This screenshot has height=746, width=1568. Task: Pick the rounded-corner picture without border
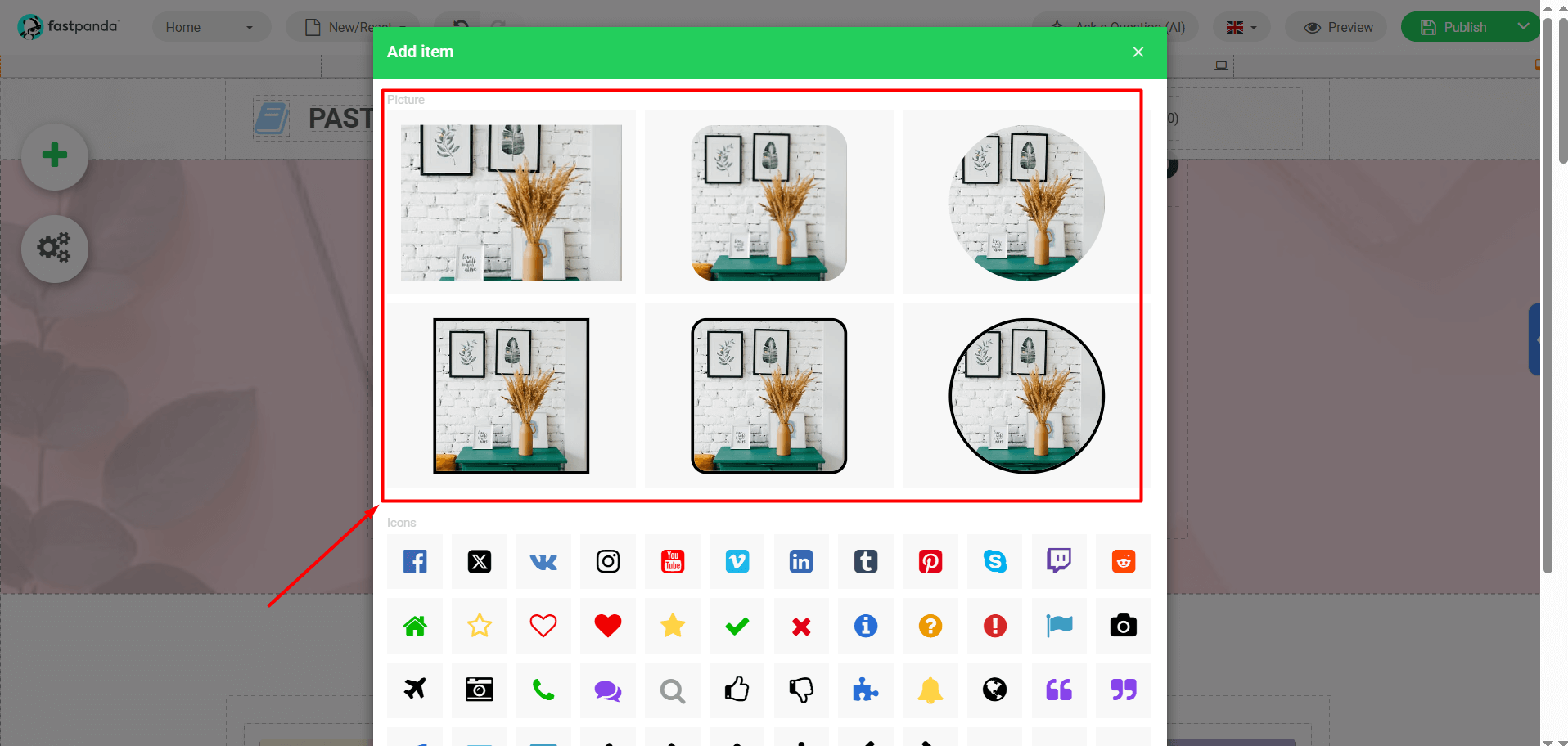(x=769, y=203)
